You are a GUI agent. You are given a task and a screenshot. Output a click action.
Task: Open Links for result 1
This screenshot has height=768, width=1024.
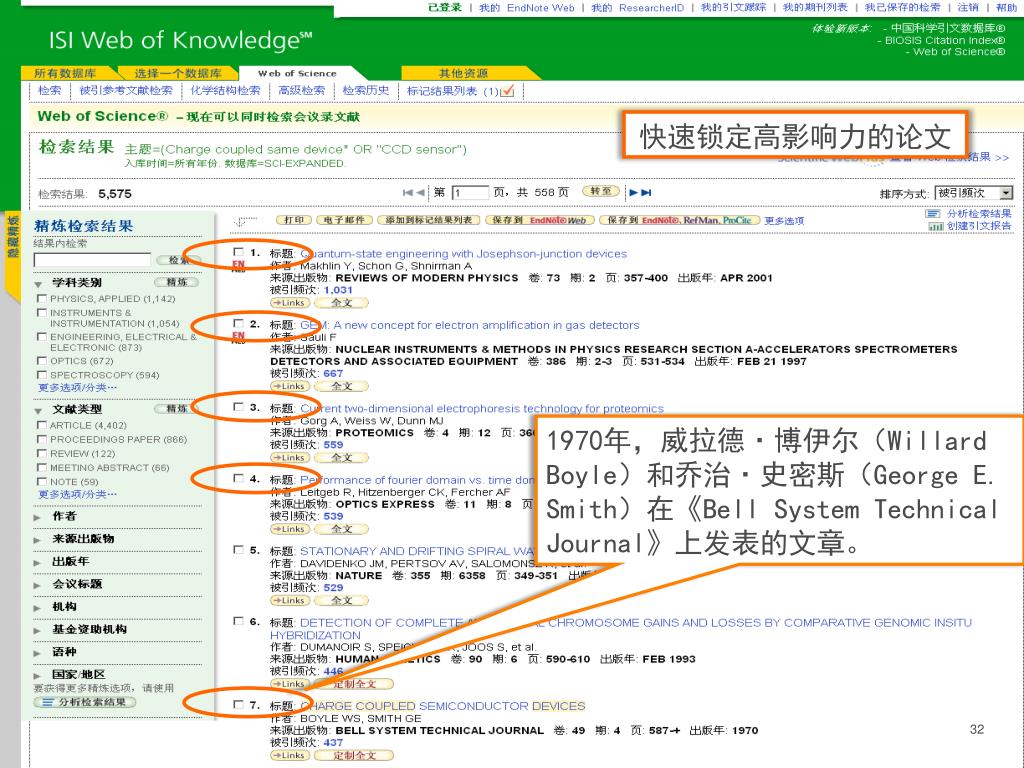(x=289, y=302)
